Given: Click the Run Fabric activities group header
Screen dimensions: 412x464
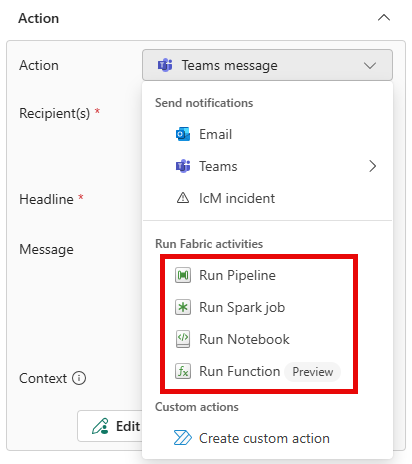Looking at the screenshot, I should 209,244.
